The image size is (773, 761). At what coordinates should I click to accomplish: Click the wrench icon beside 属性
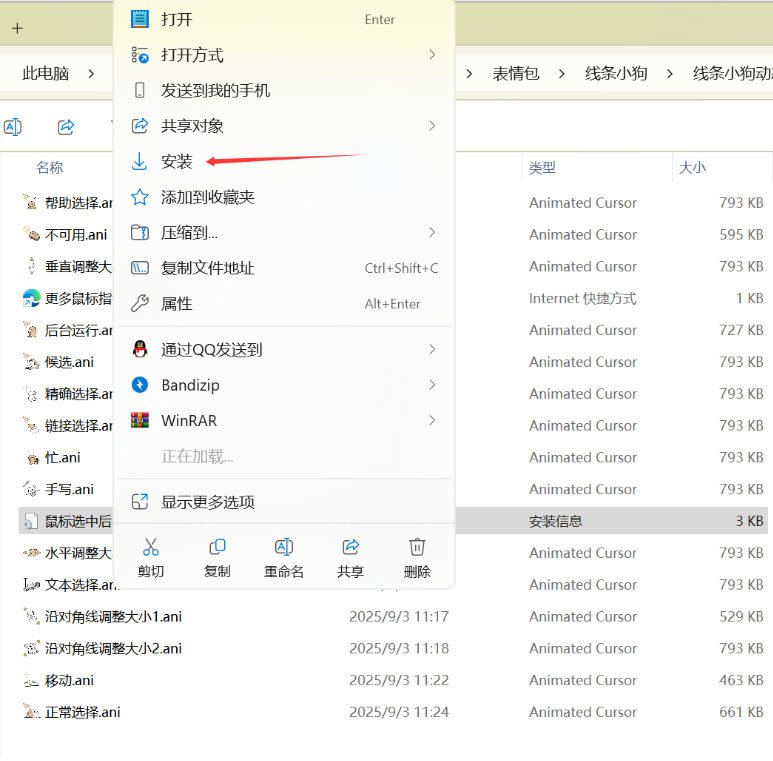140,304
